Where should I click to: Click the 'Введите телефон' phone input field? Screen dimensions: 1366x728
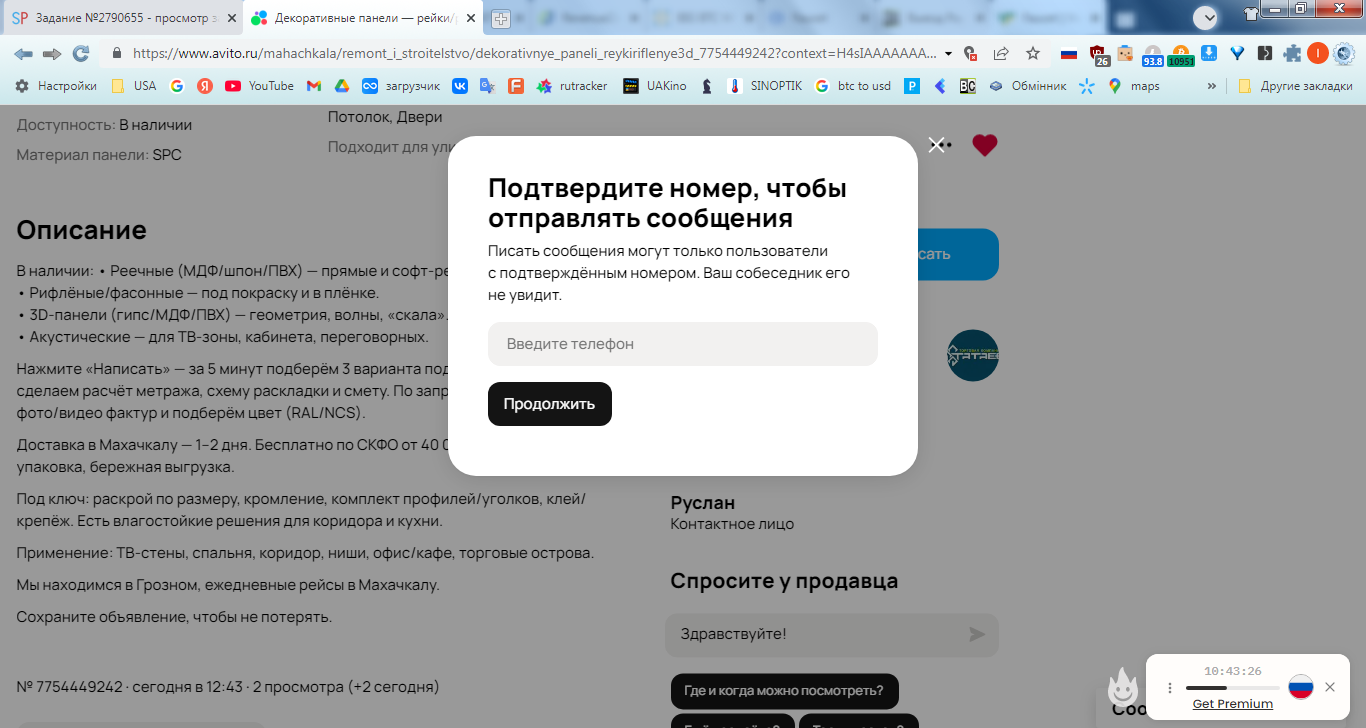click(683, 344)
